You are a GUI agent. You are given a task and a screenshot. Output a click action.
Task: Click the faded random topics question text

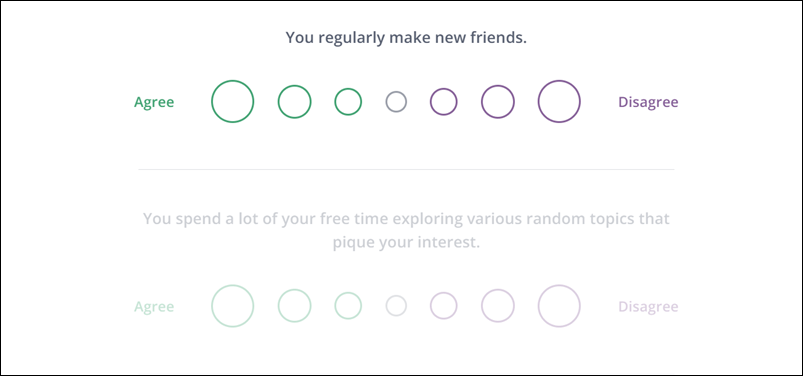tap(406, 231)
